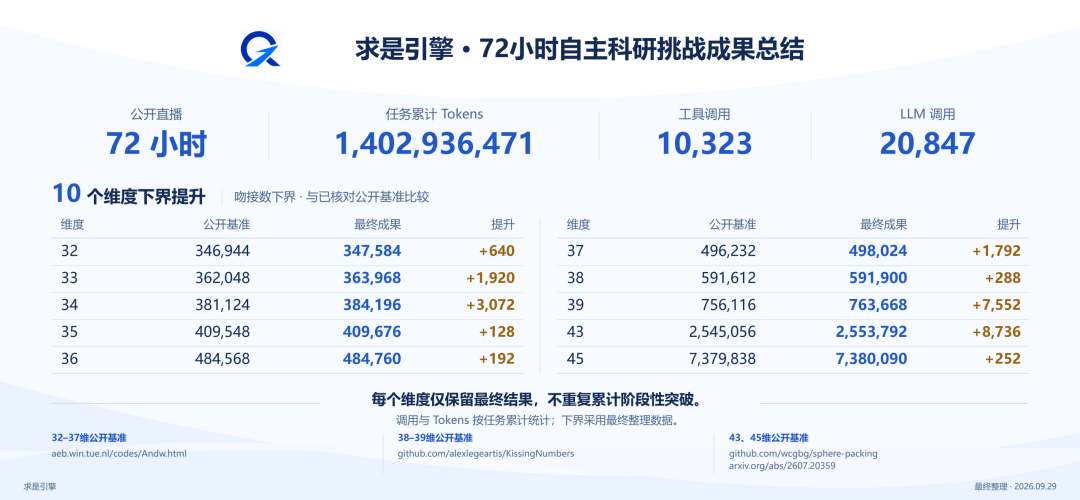Click the tool calls count 10,323
This screenshot has height=500, width=1080.
[704, 143]
